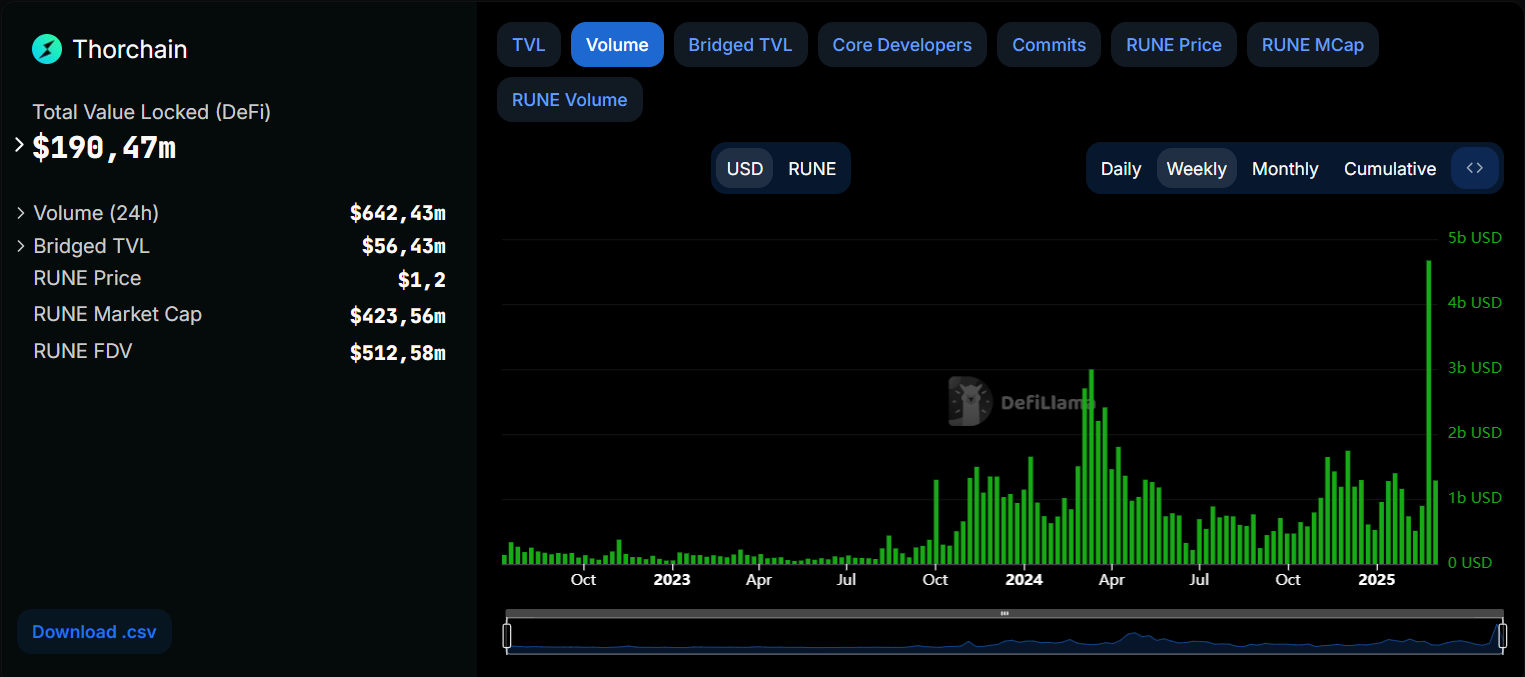The width and height of the screenshot is (1525, 677).
Task: Click the RUNE FDV label
Action: (x=83, y=350)
